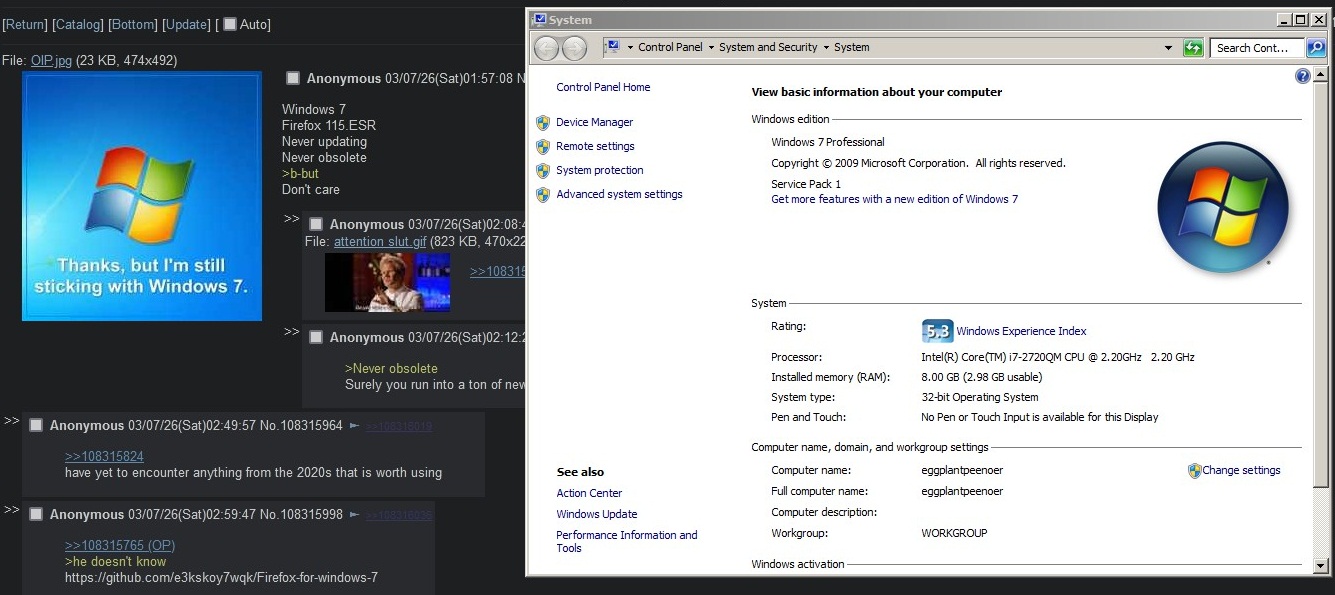1335x595 pixels.
Task: Click the forward navigation arrow in System window
Action: click(574, 48)
